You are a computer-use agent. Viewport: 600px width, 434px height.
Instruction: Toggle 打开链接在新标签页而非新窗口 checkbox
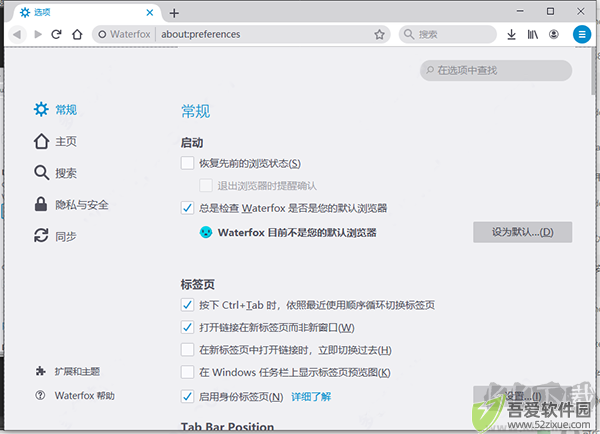click(187, 327)
